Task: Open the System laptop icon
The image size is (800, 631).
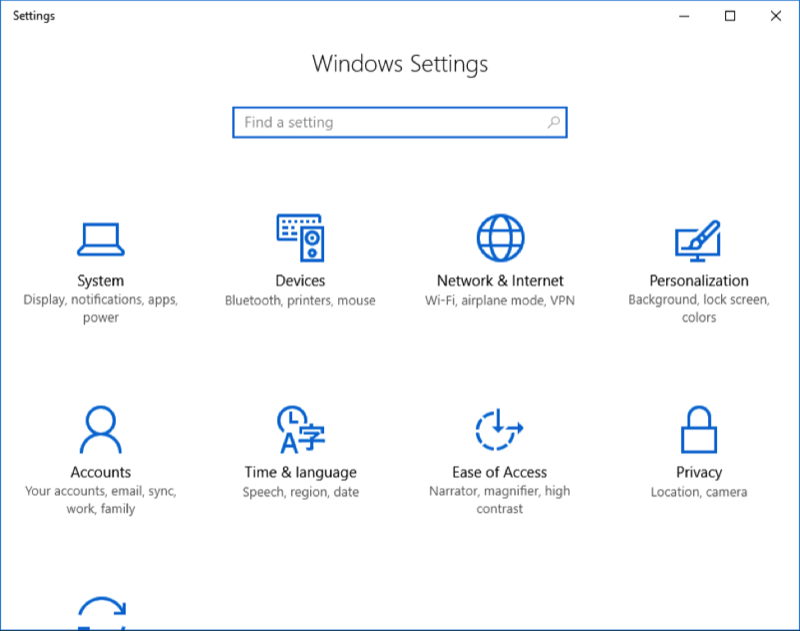Action: click(101, 239)
